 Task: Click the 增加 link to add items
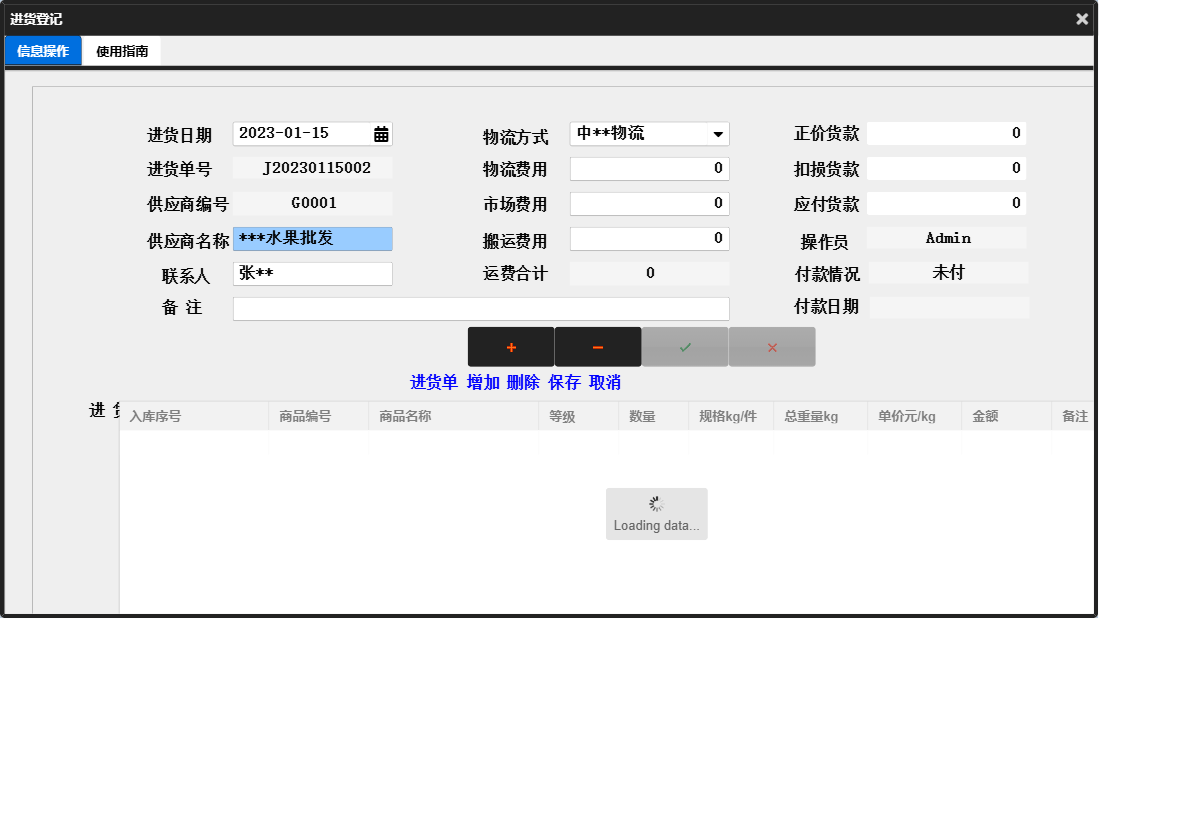pos(483,382)
